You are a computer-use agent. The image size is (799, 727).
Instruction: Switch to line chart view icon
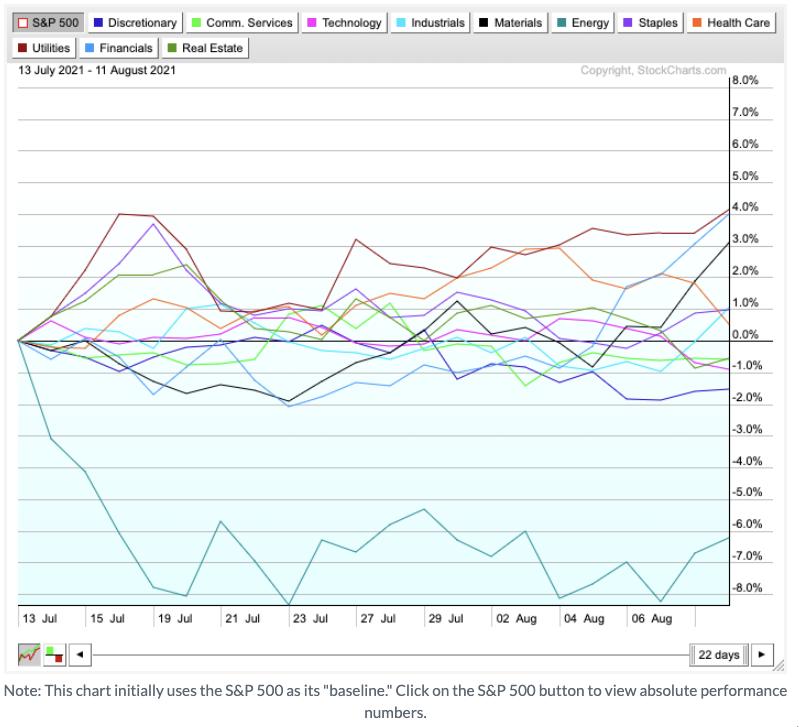(x=29, y=655)
